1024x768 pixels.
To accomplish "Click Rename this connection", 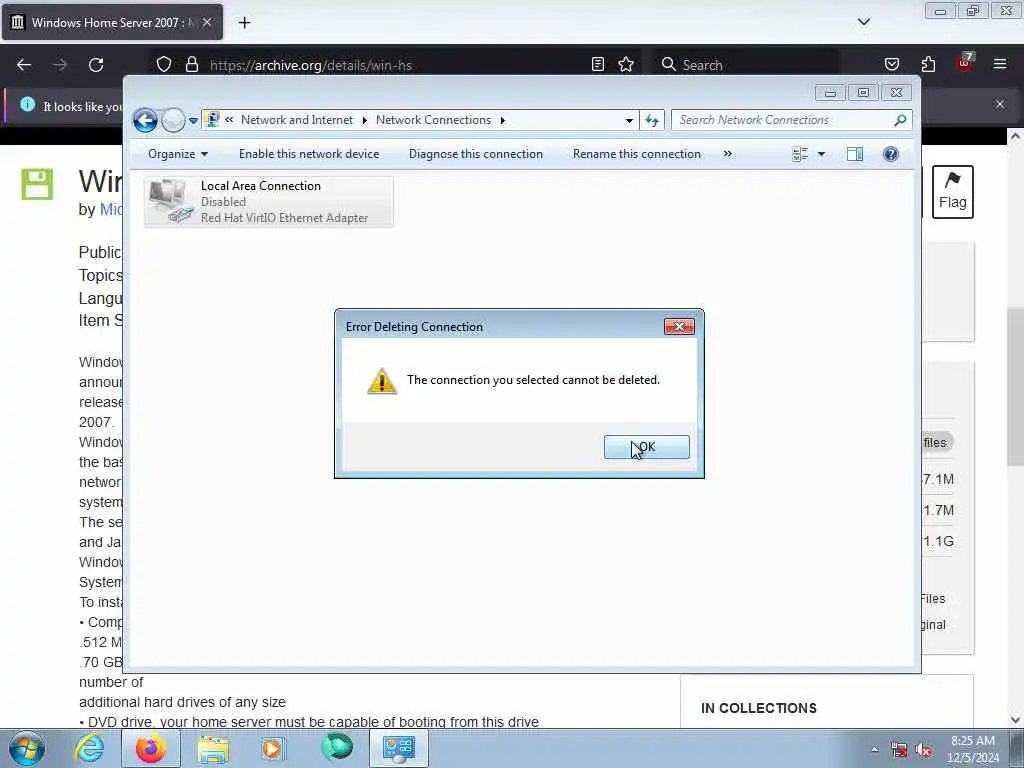I will coord(637,154).
